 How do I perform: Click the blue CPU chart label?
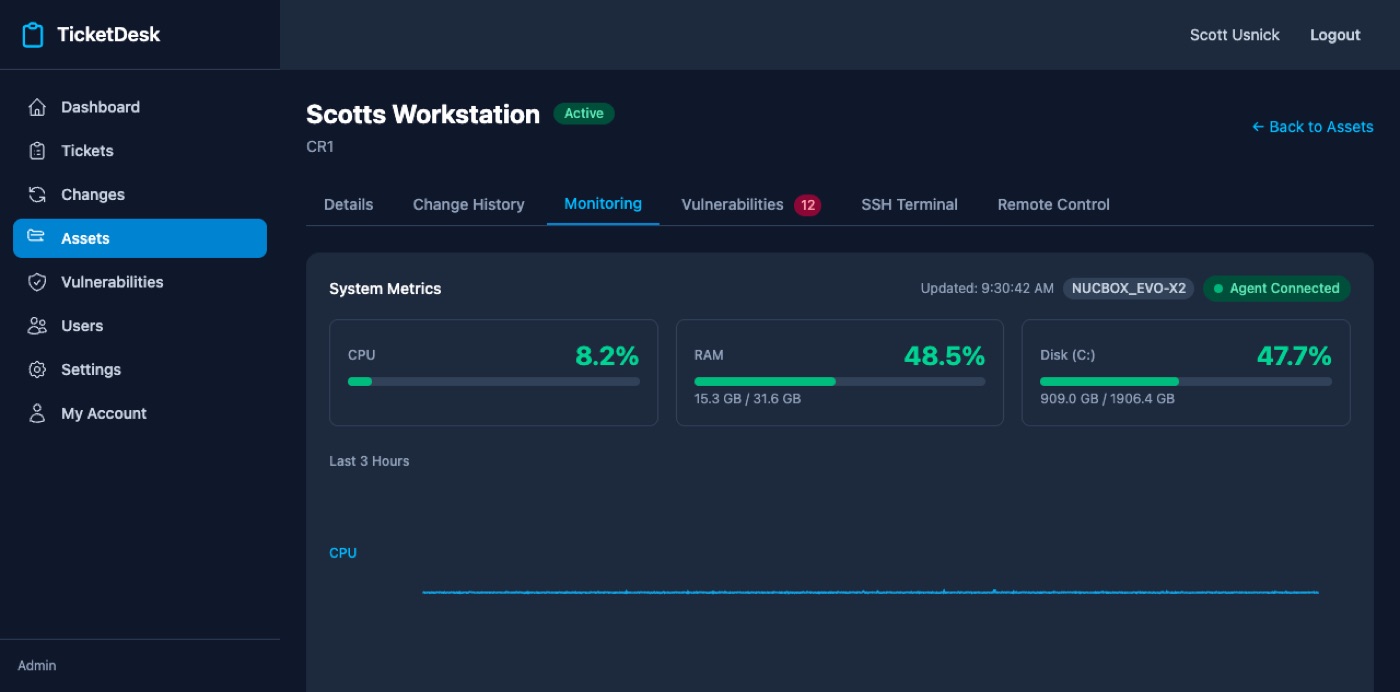(x=343, y=553)
